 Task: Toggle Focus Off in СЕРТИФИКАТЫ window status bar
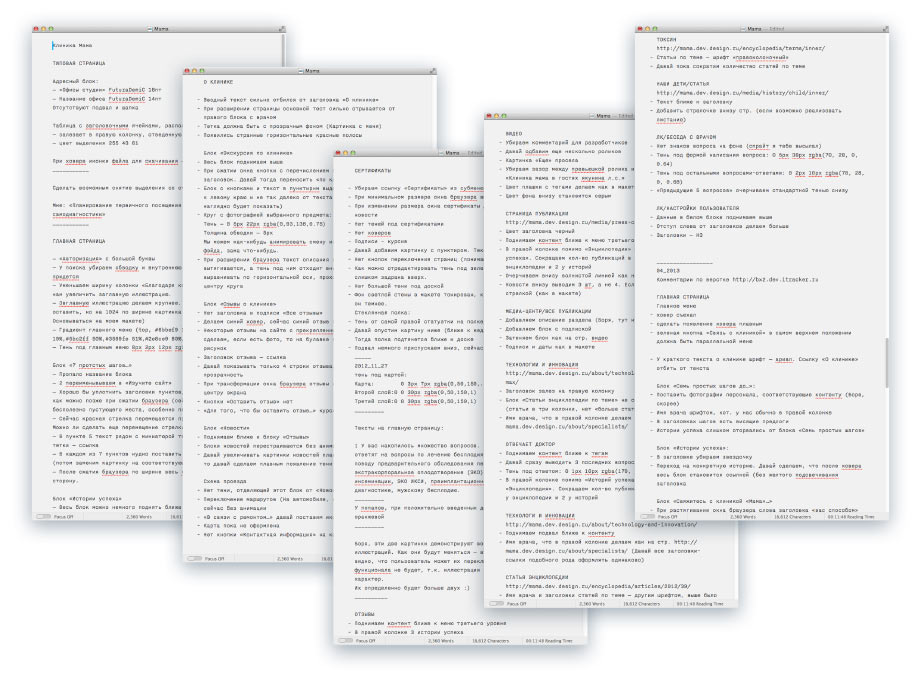[352, 642]
